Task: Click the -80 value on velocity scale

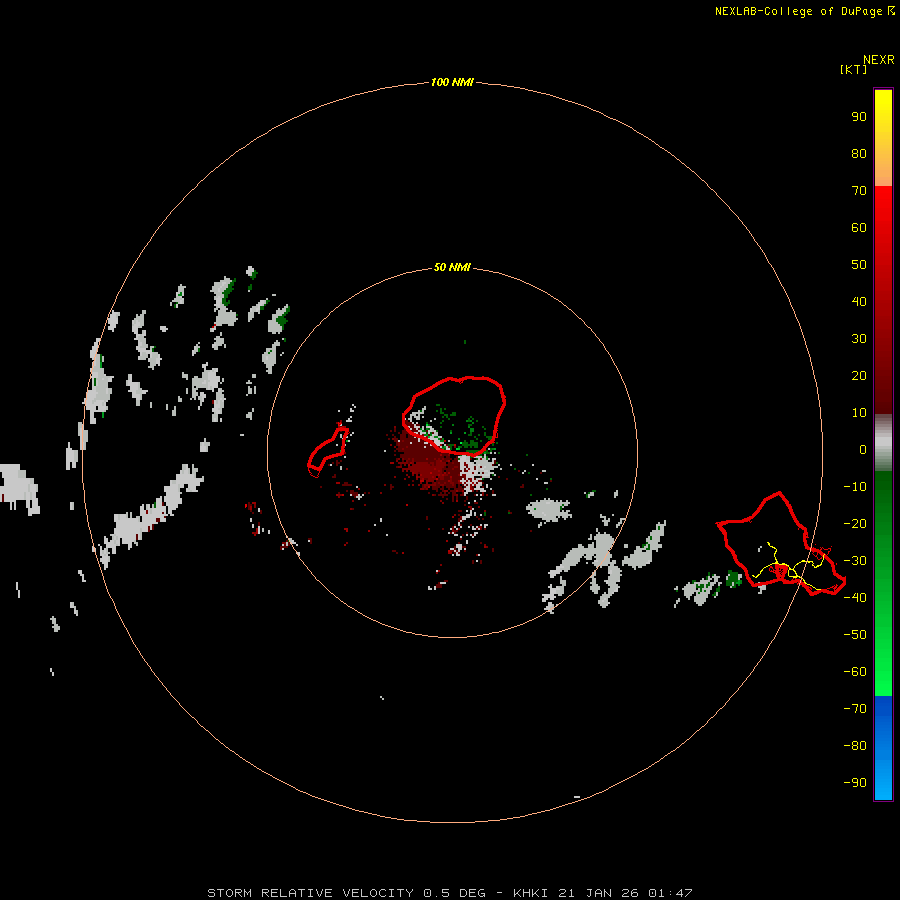Action: (855, 746)
